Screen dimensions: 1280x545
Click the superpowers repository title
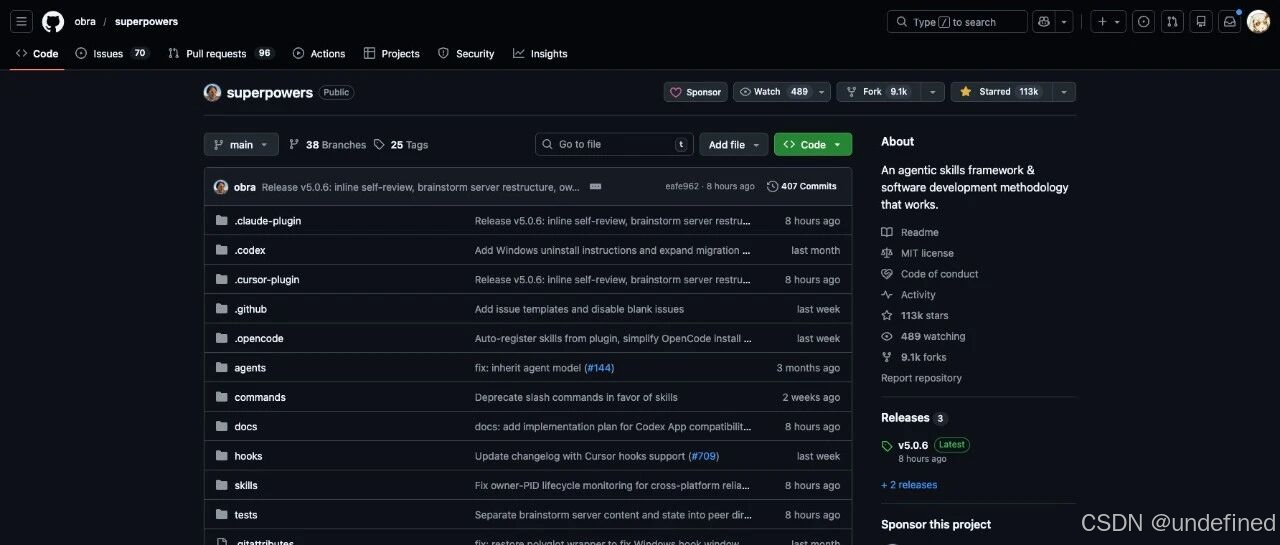click(270, 92)
